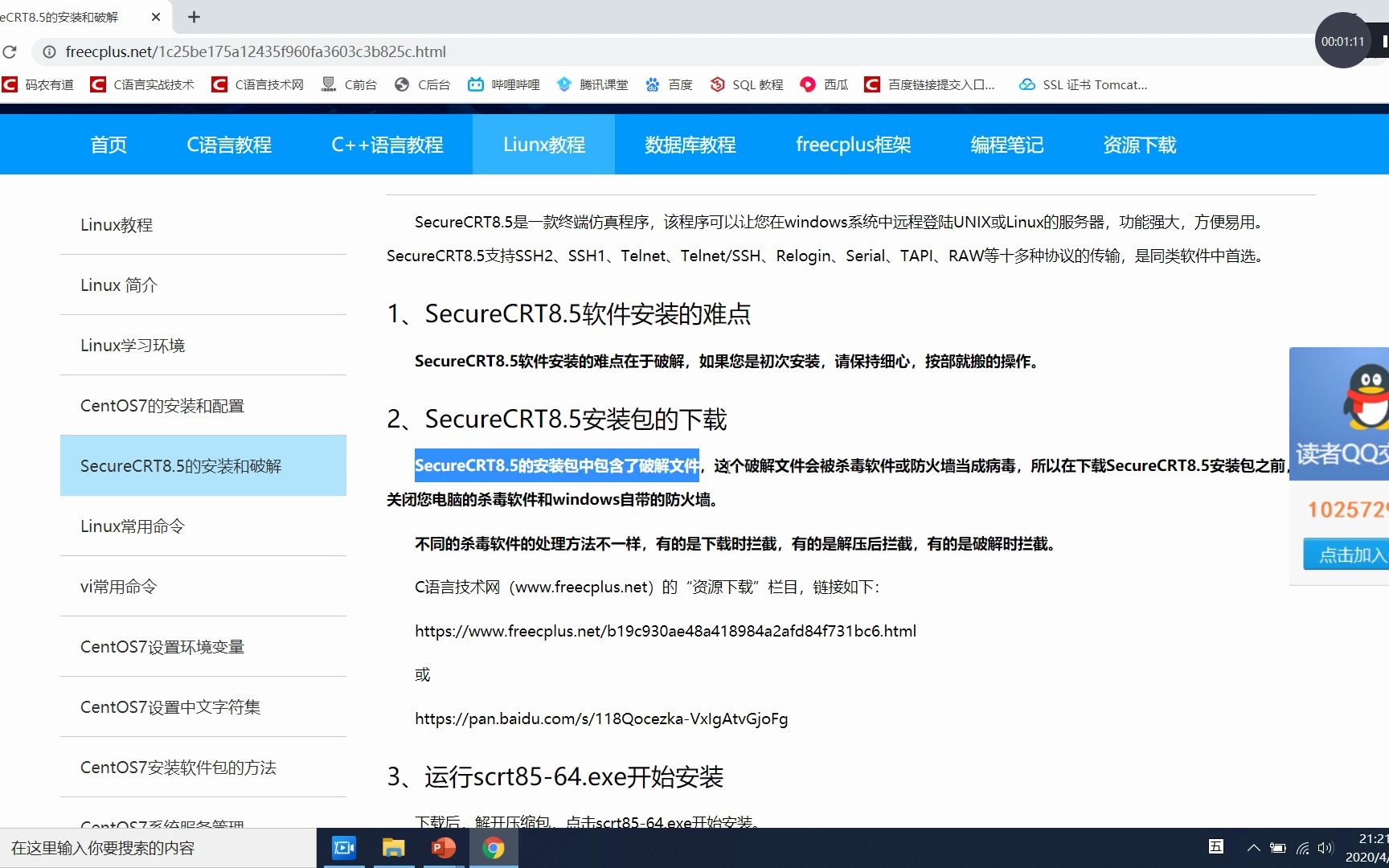Click heading 2、SecureCRT8.5安装包的下载

coord(556,419)
